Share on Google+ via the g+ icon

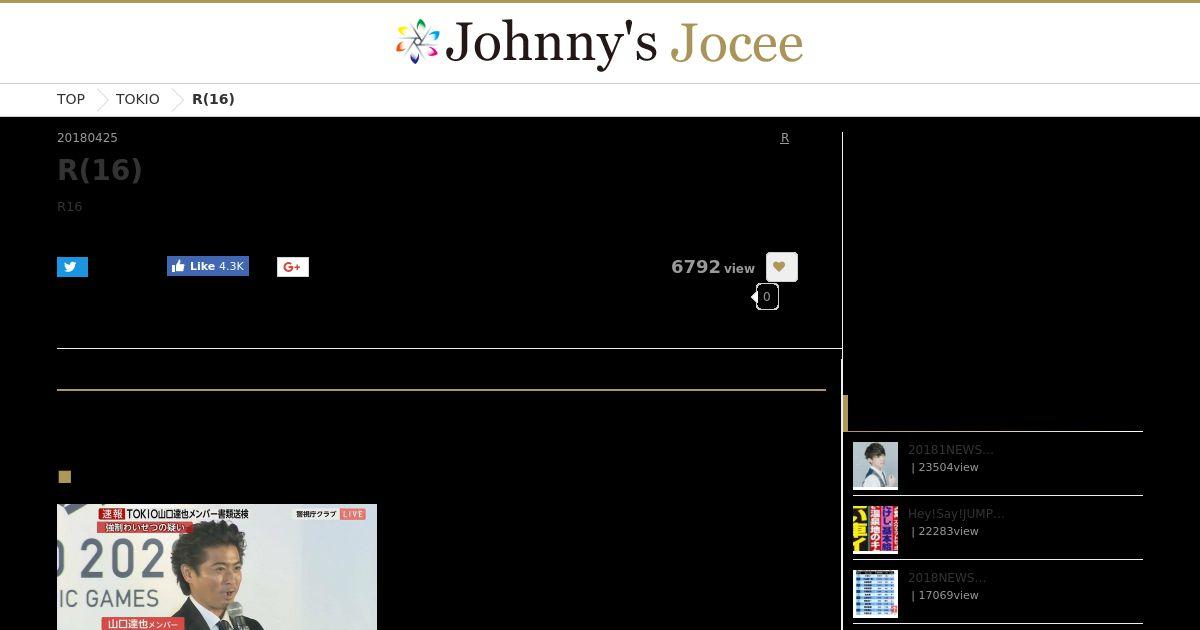coord(293,267)
